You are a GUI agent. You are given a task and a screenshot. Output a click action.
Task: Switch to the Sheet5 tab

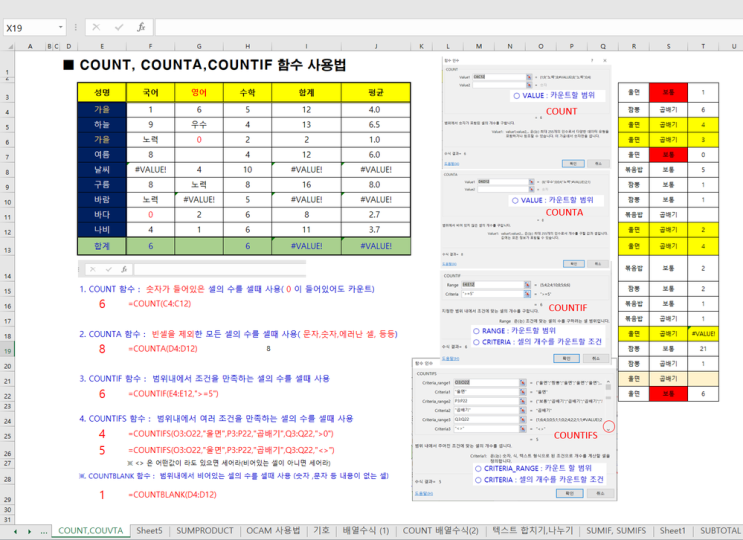149,531
